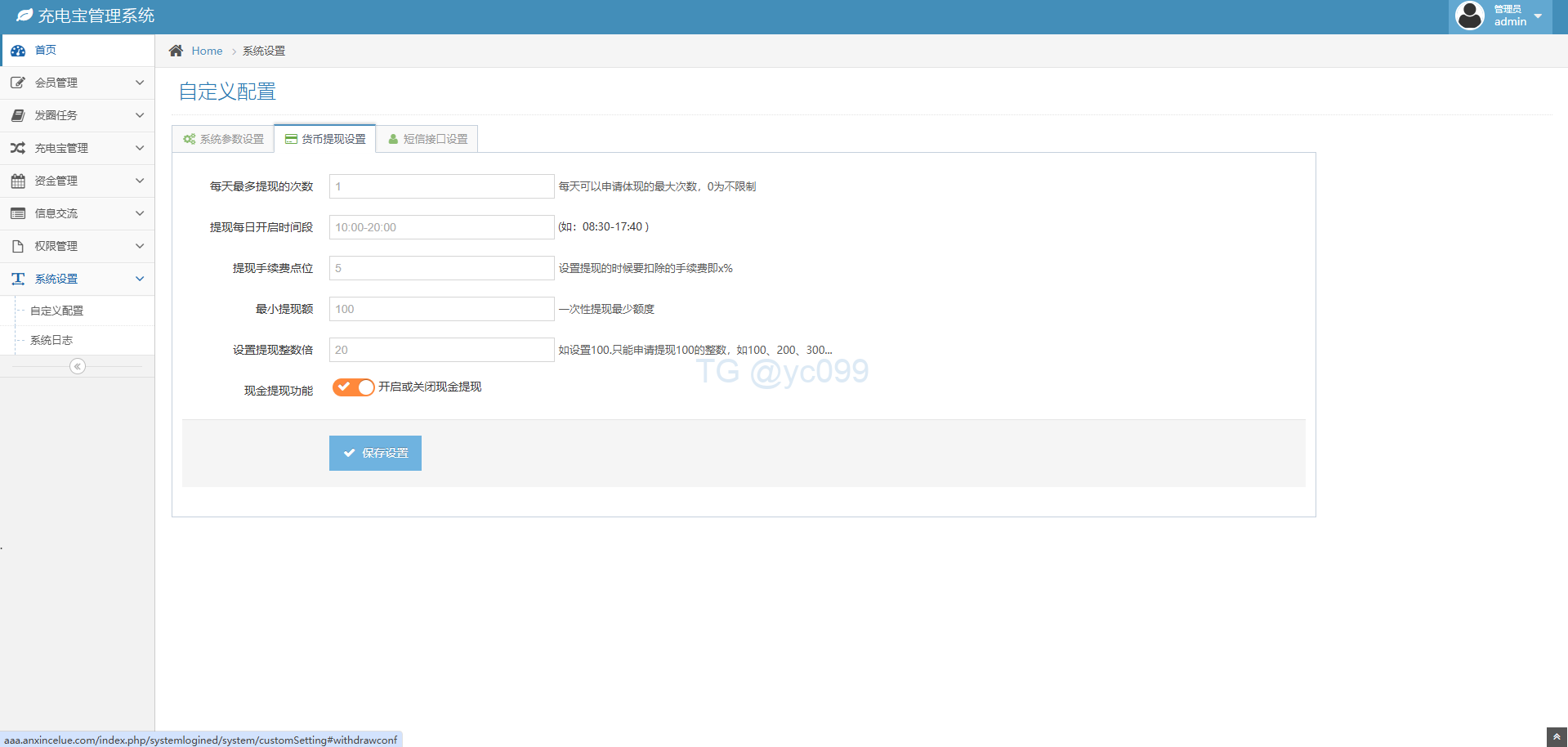
Task: Switch to the 短信接口设置 tab
Action: [x=427, y=139]
